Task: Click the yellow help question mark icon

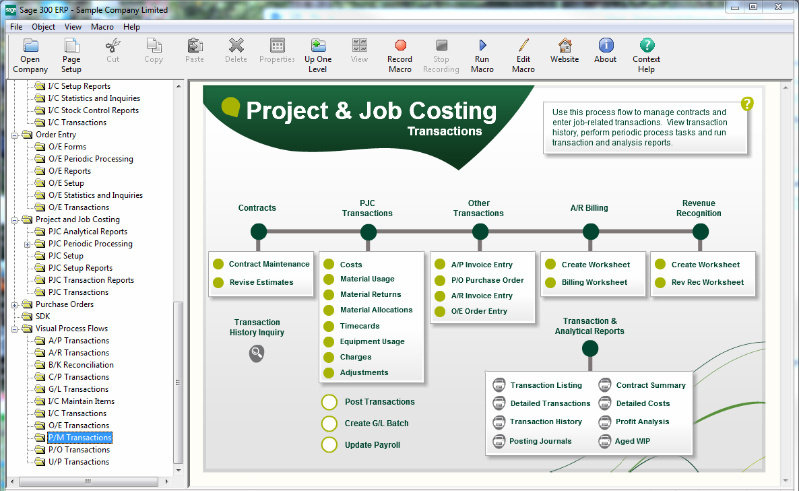Action: click(x=747, y=104)
